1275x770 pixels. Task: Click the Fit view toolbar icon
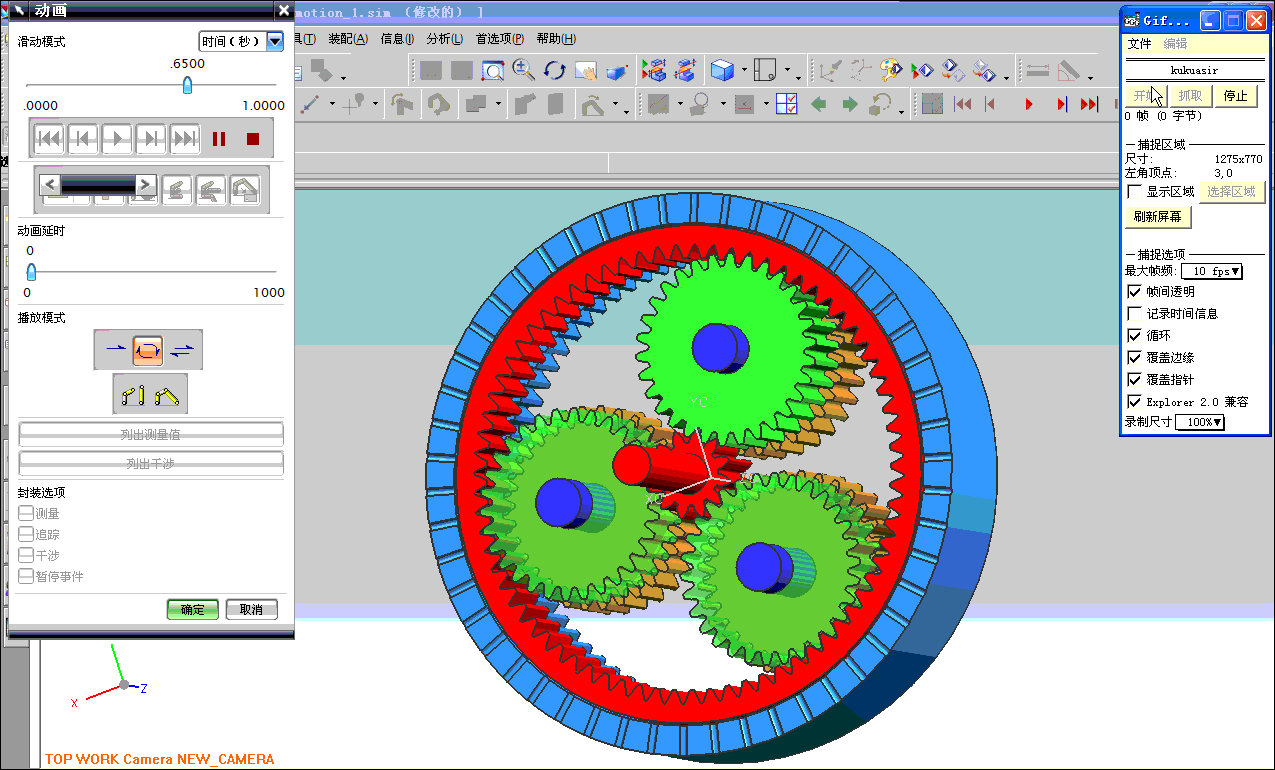[493, 70]
